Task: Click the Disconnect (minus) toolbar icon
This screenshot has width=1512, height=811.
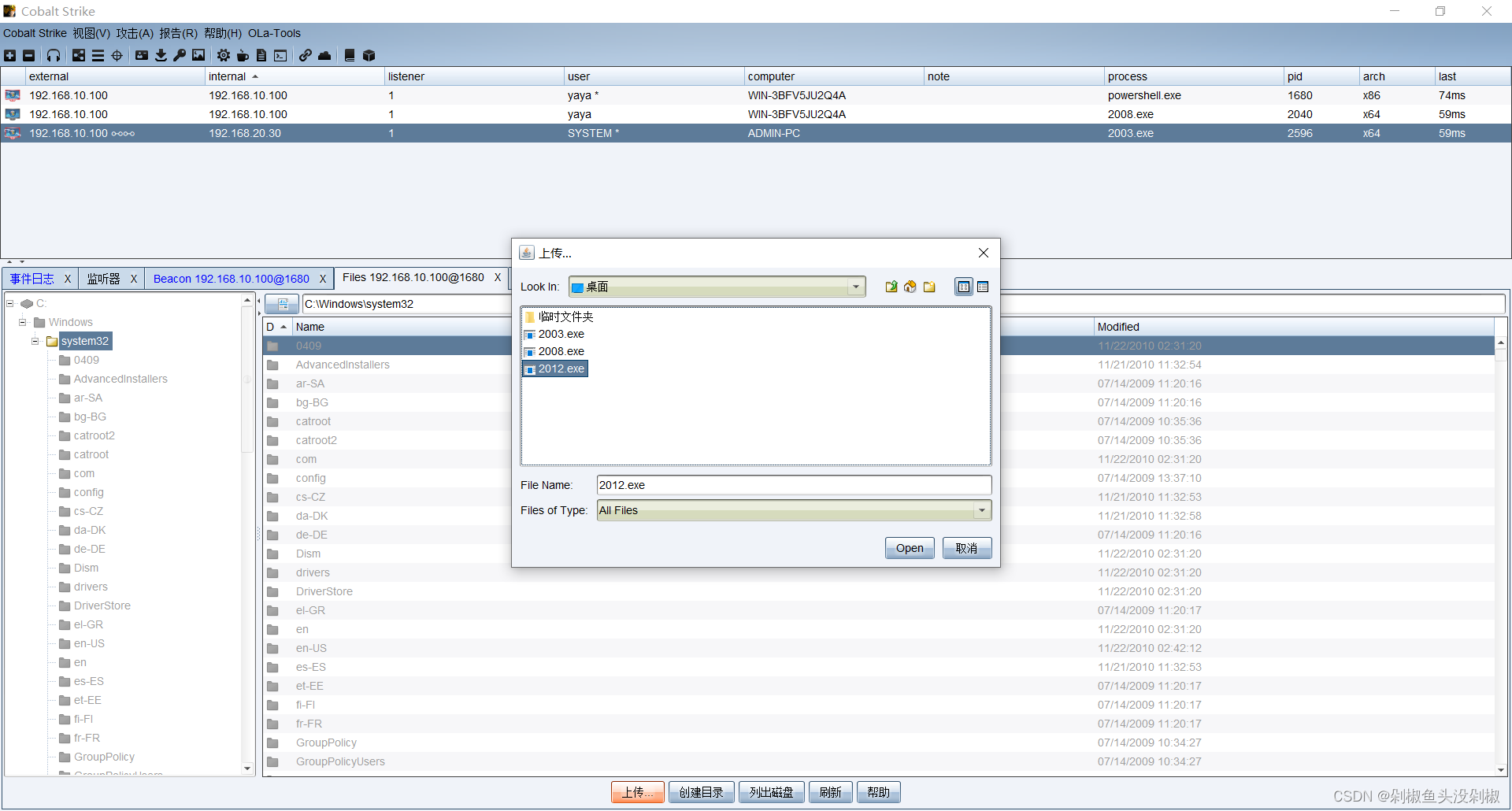Action: (x=28, y=55)
